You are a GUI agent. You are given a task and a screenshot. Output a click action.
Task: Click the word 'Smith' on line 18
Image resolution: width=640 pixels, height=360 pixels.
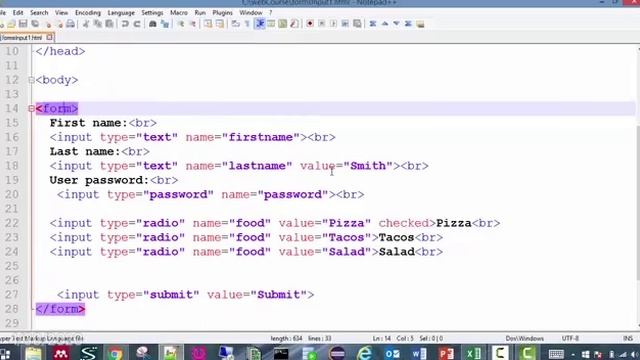(368, 166)
